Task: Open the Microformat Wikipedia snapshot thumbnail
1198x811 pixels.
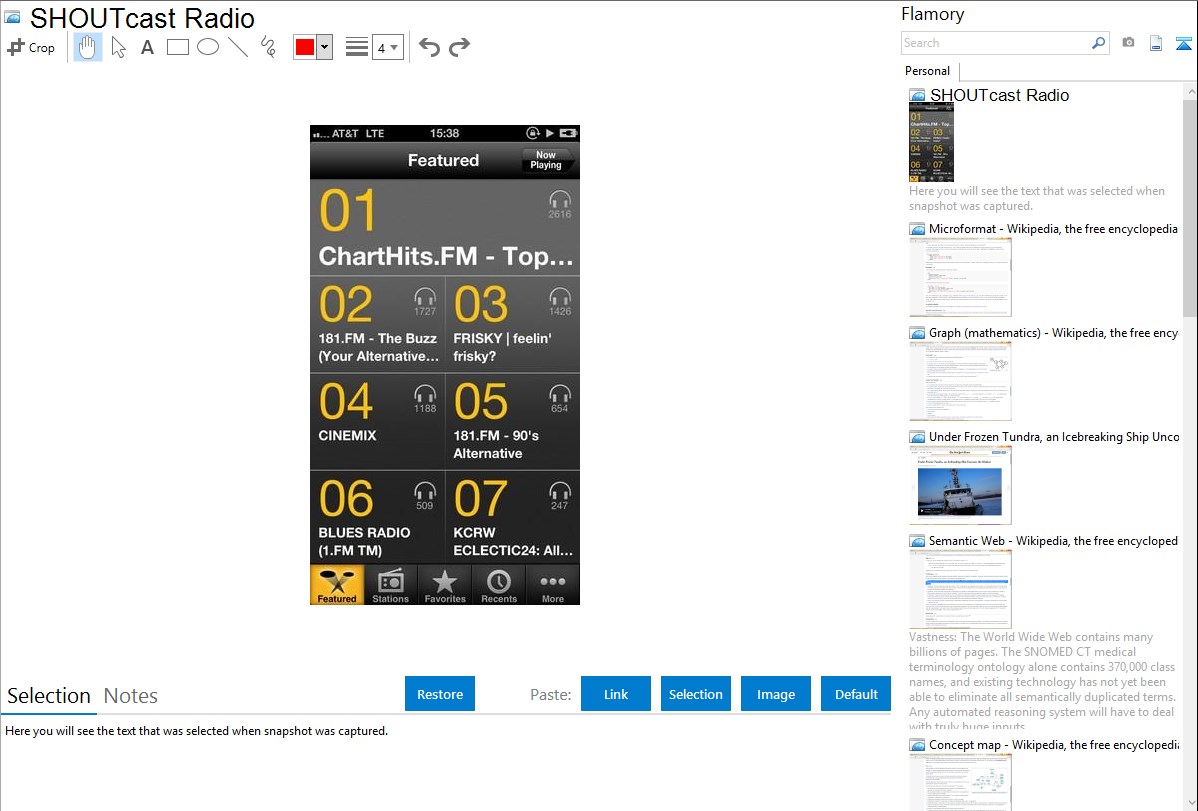Action: [x=960, y=277]
